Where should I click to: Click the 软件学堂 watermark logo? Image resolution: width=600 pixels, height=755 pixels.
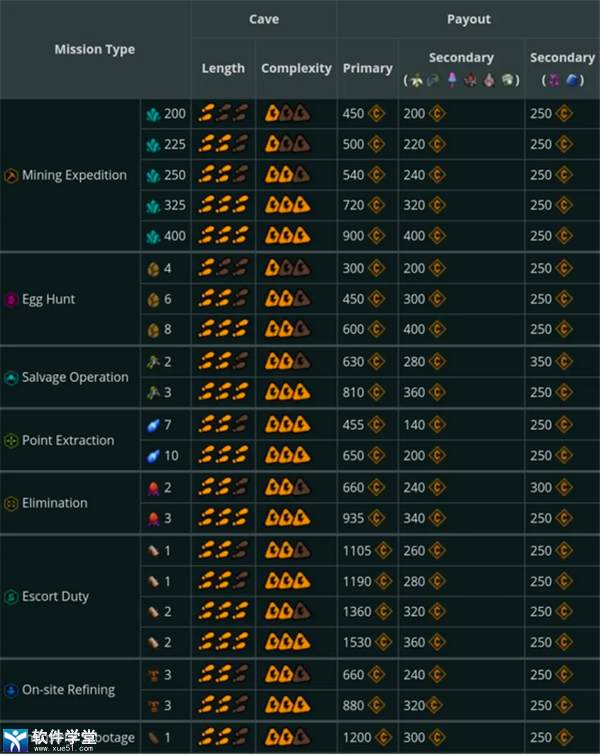click(50, 738)
